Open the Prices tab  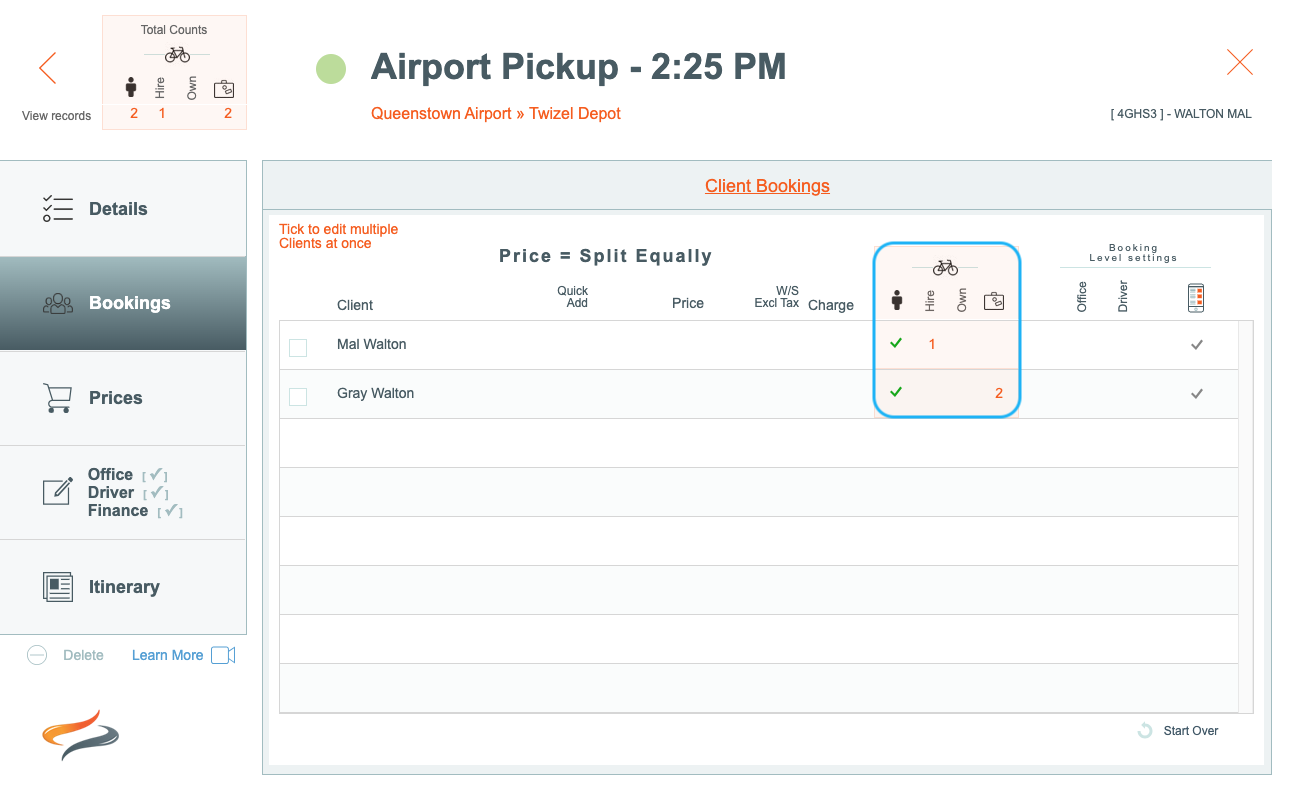coord(123,398)
